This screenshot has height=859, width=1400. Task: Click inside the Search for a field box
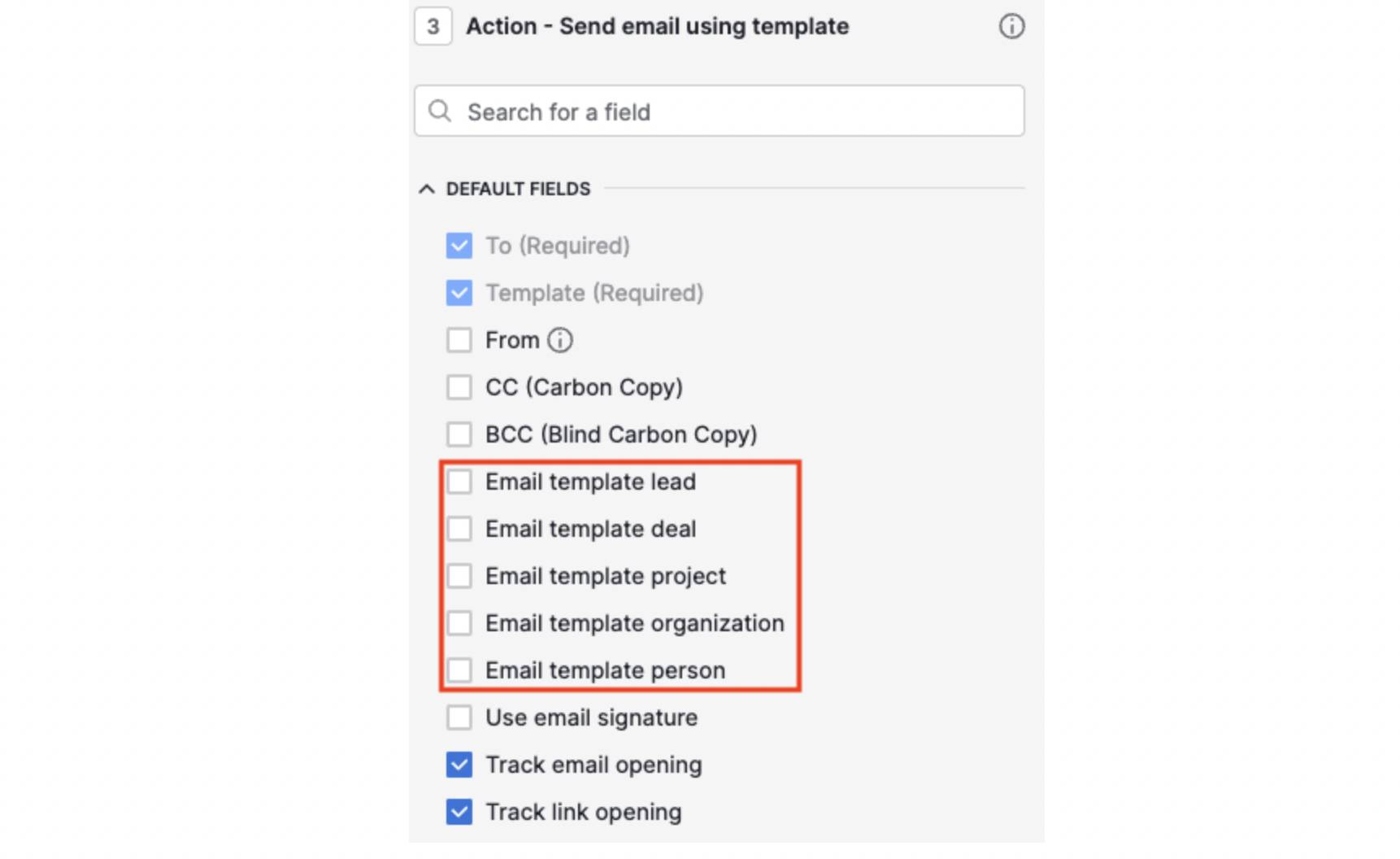(x=719, y=111)
